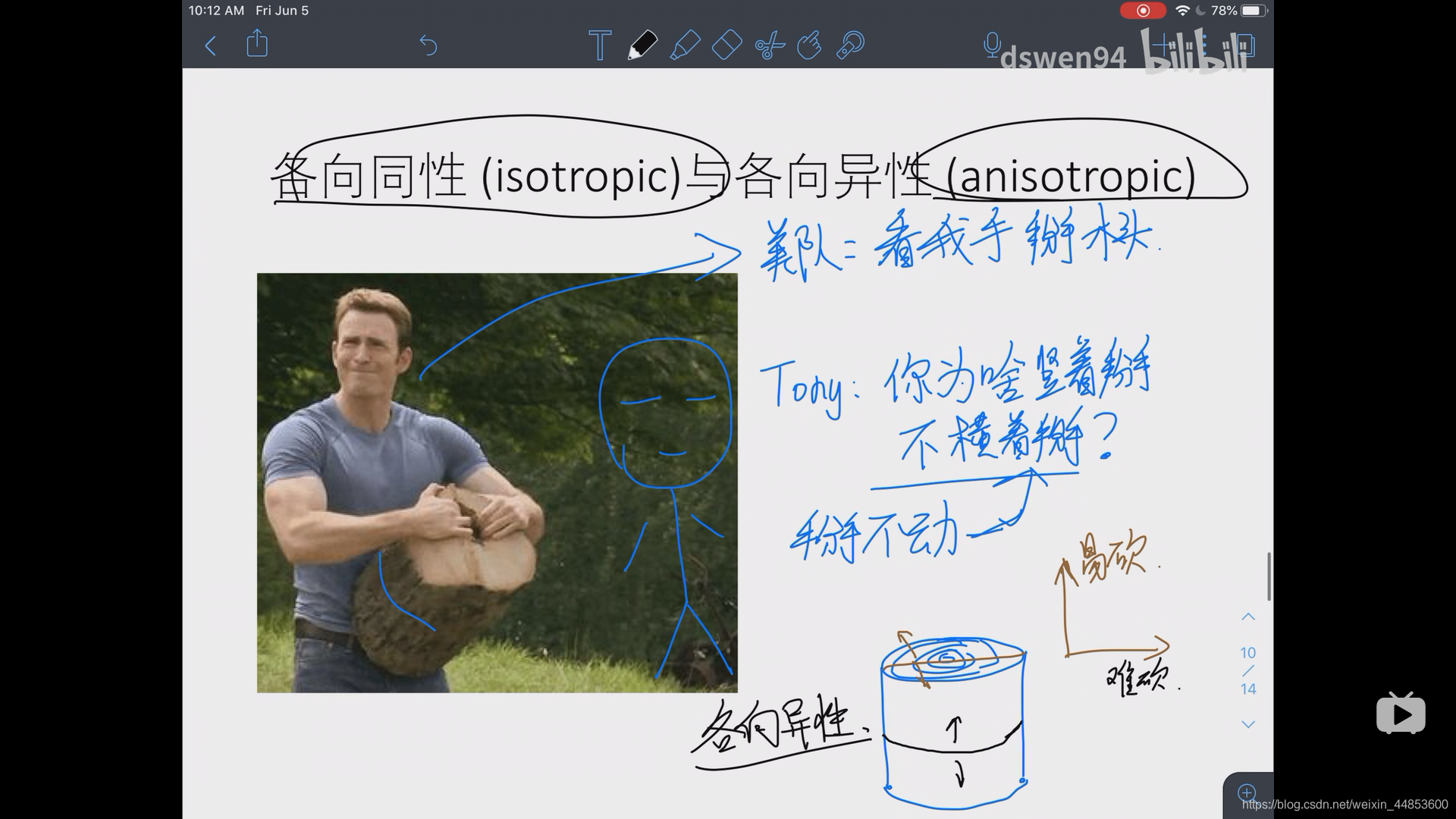This screenshot has height=819, width=1456.
Task: Go to previous page with up chevron
Action: pyautogui.click(x=1248, y=617)
